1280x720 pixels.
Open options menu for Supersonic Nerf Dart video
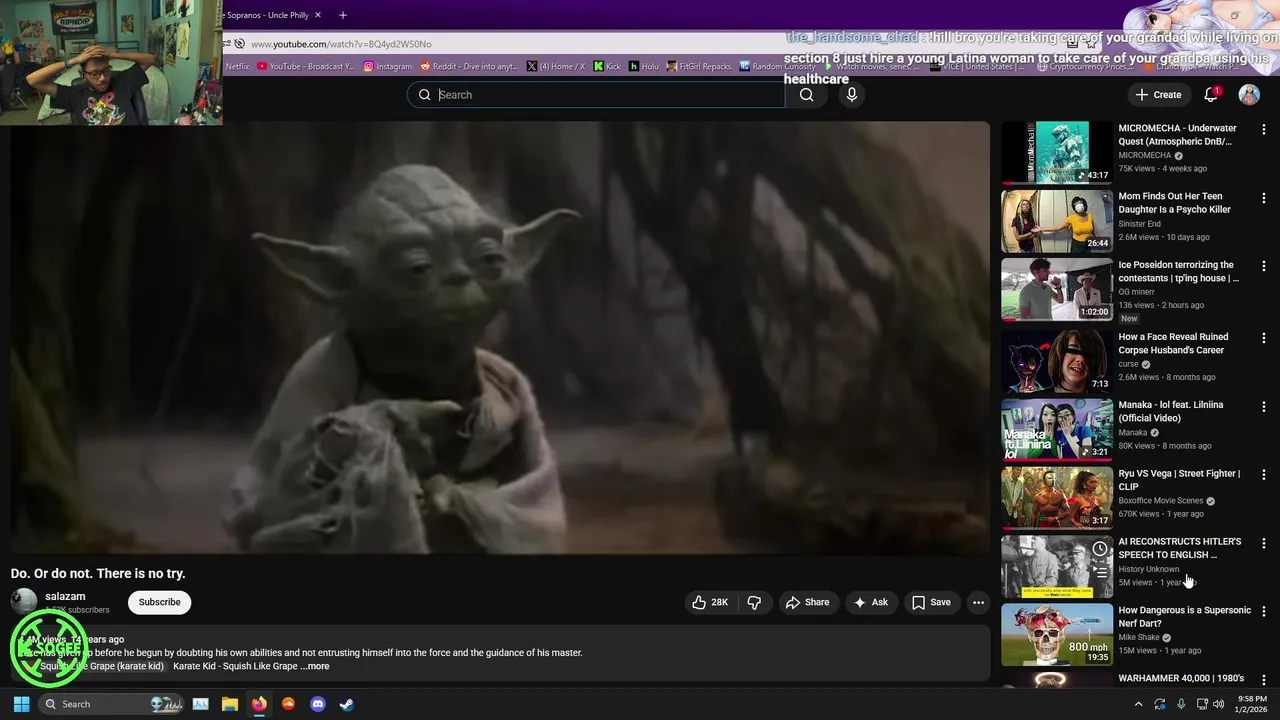coord(1264,611)
